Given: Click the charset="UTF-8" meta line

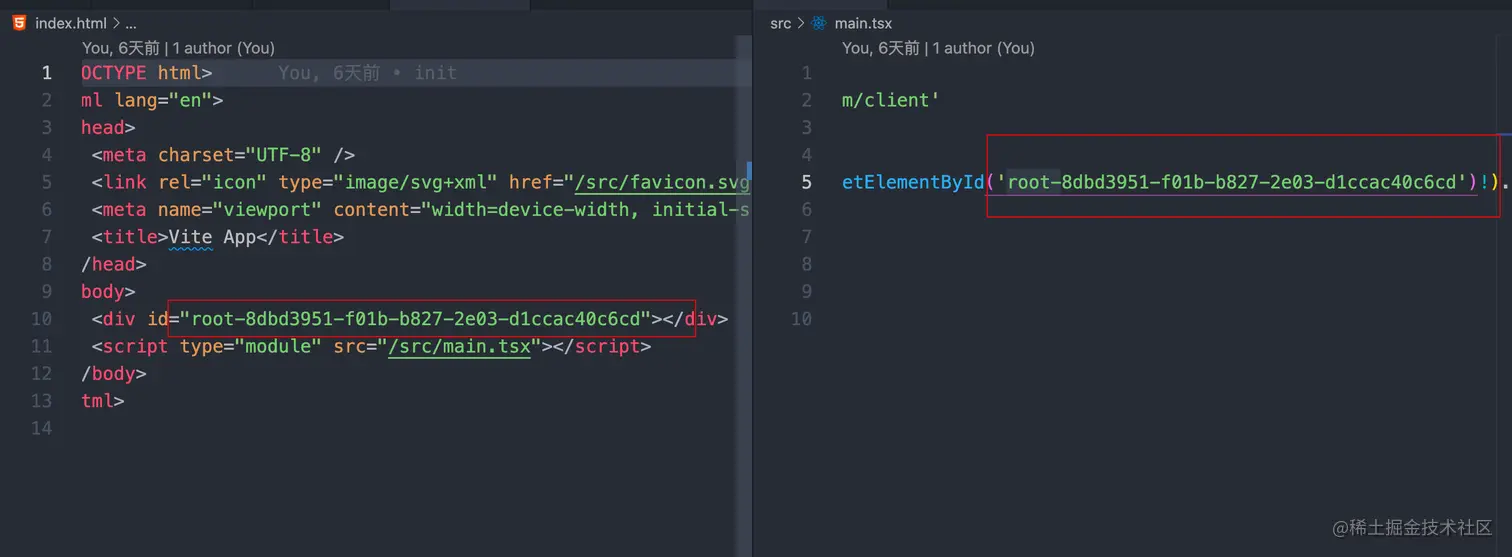Looking at the screenshot, I should [223, 155].
